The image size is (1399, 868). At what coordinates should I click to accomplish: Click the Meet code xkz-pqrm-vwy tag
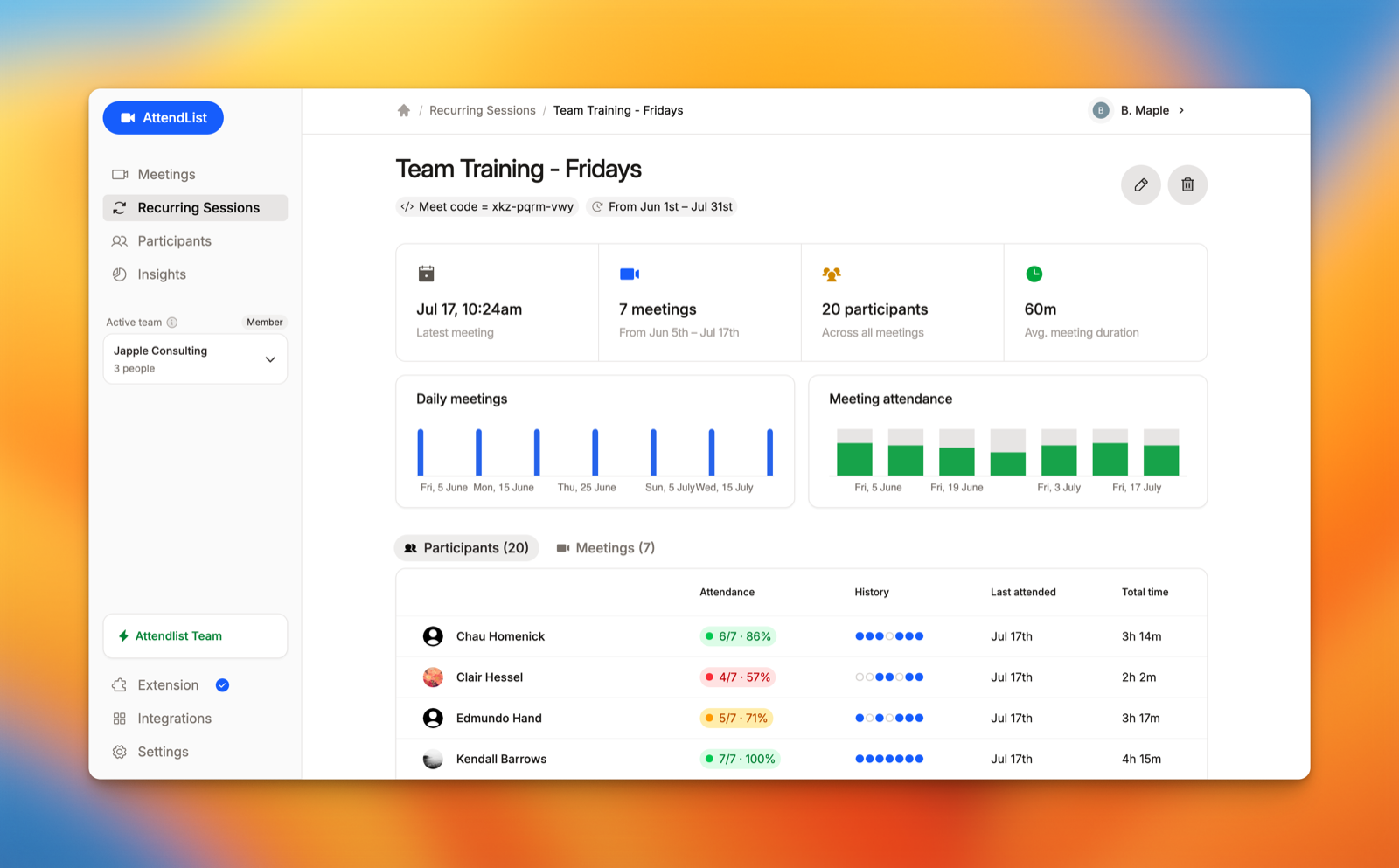pyautogui.click(x=487, y=206)
